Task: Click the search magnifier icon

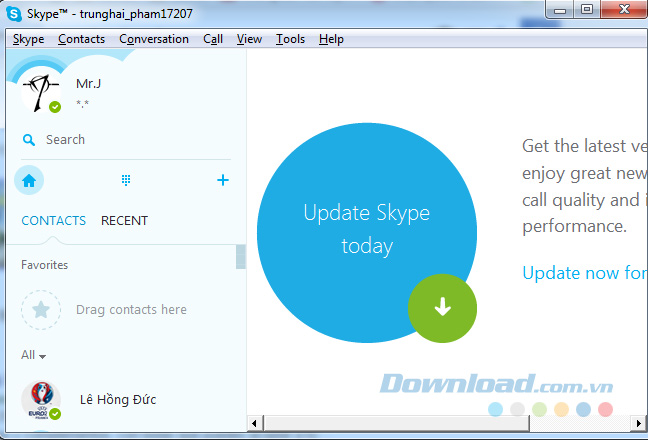Action: coord(29,140)
